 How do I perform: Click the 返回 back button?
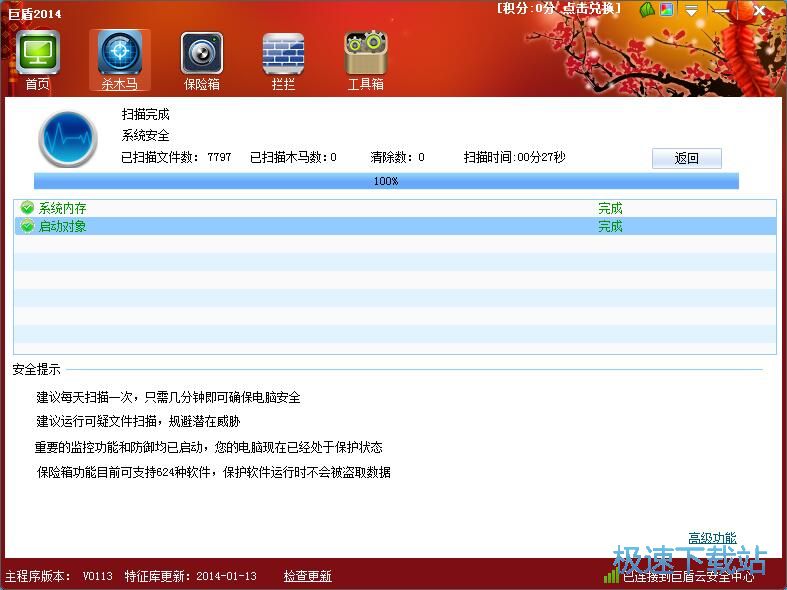[x=686, y=158]
